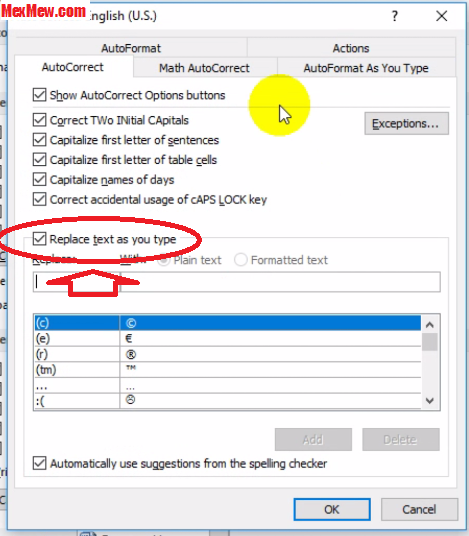The image size is (469, 536).
Task: Confirm the dialog with OK
Action: [332, 509]
